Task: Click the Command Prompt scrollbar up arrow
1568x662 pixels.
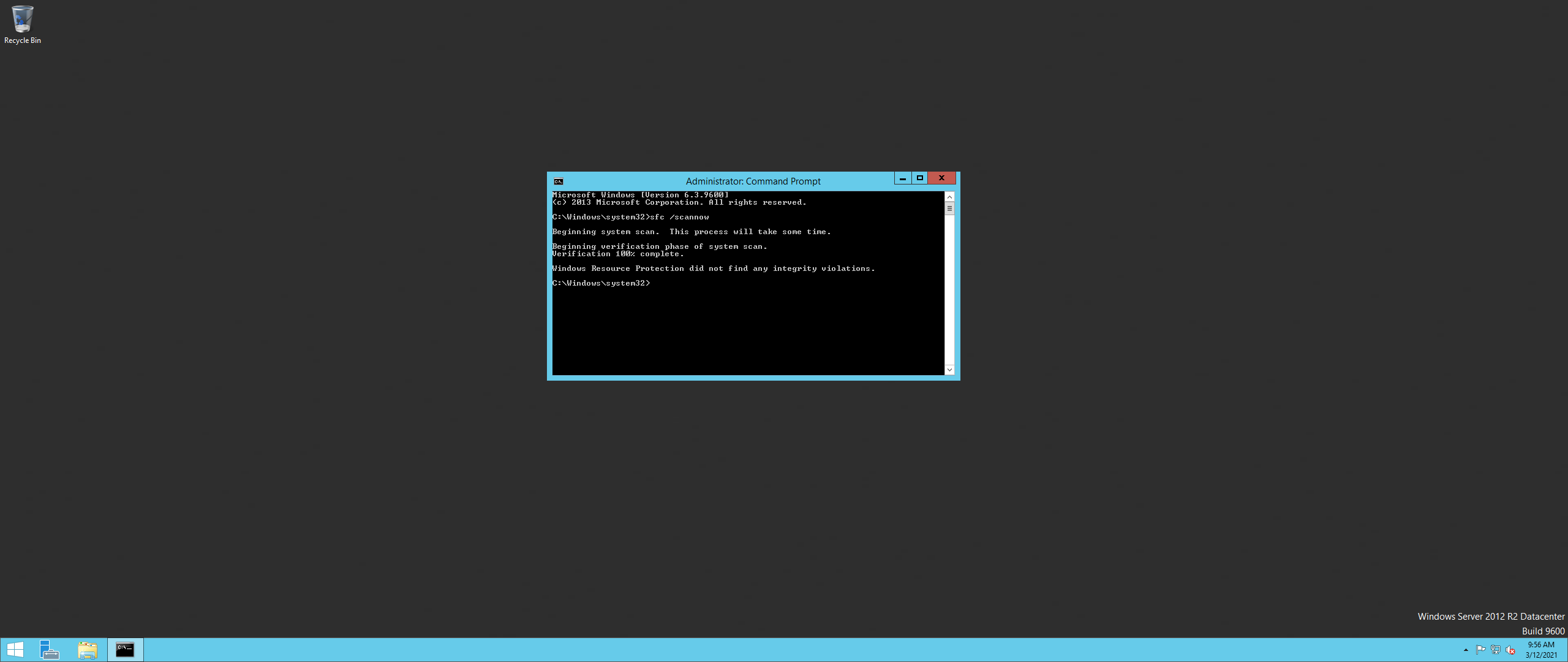Action: (949, 197)
